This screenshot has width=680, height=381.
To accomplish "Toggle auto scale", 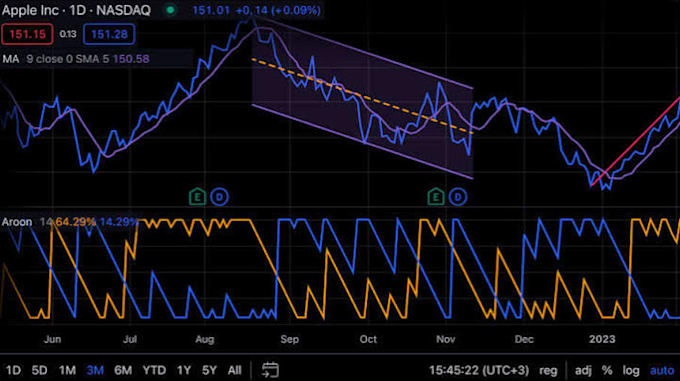I will (662, 371).
